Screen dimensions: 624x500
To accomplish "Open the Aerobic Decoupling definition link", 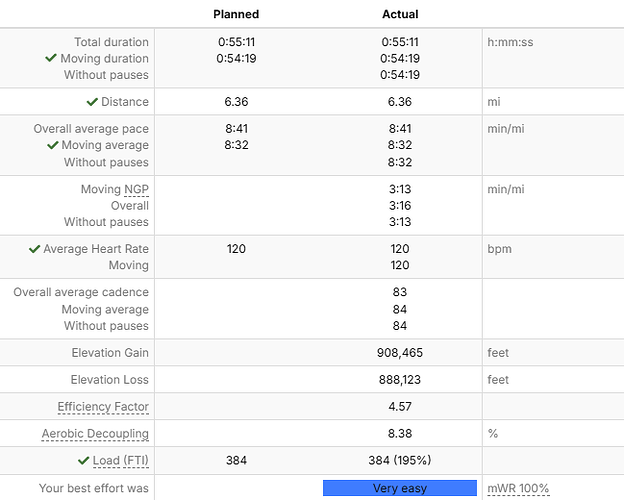I will (95, 434).
